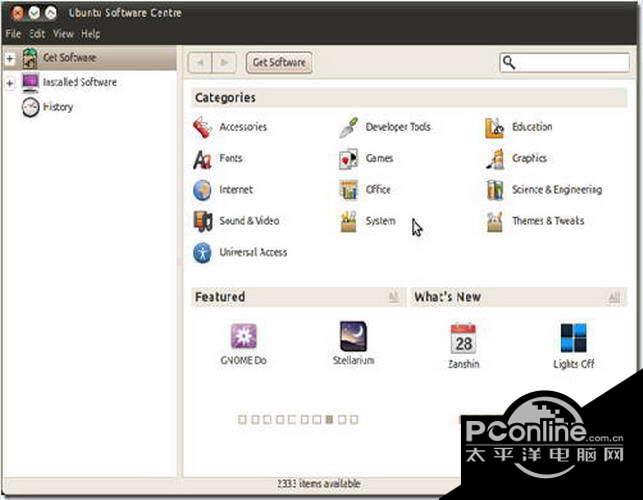Click the Installed Software monitor icon
The image size is (643, 500).
[x=30, y=82]
